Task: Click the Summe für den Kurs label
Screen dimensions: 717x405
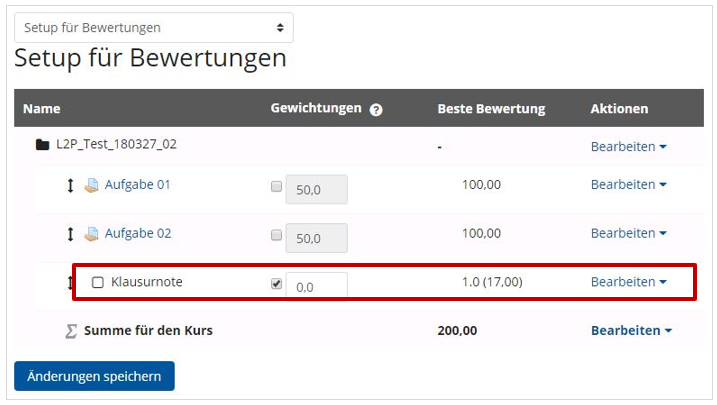Action: 148,330
